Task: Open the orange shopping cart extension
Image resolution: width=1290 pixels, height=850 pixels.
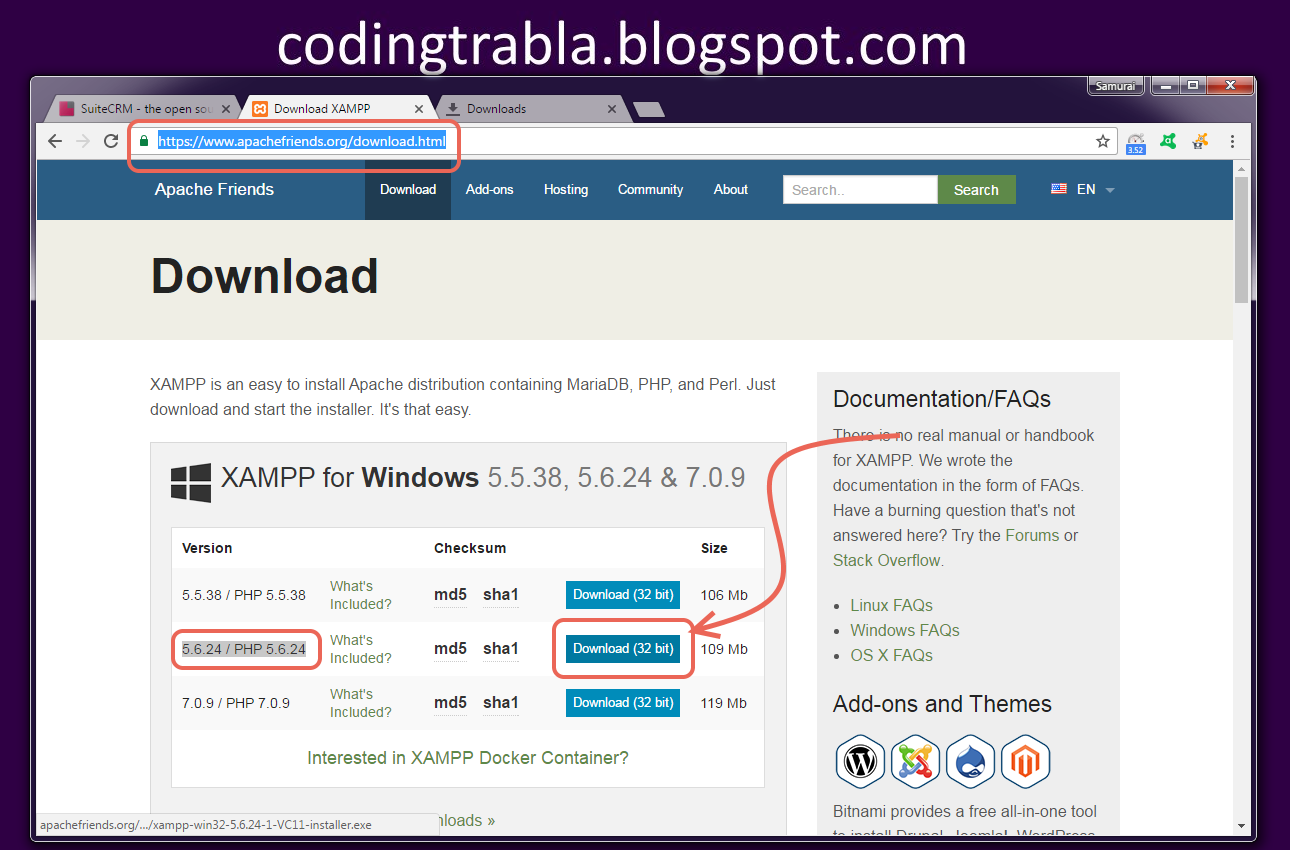Action: (1200, 141)
